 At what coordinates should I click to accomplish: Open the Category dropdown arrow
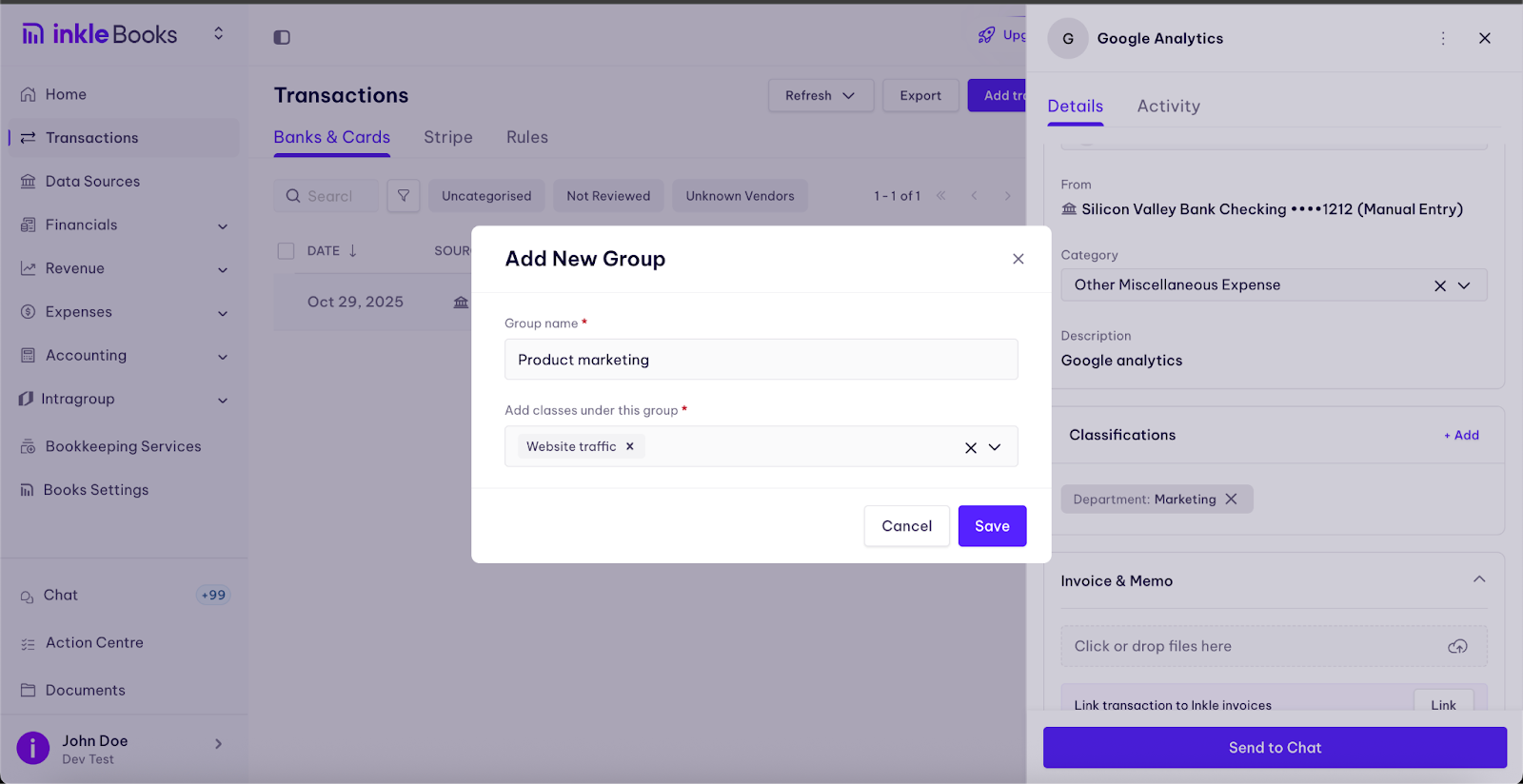[x=1465, y=285]
